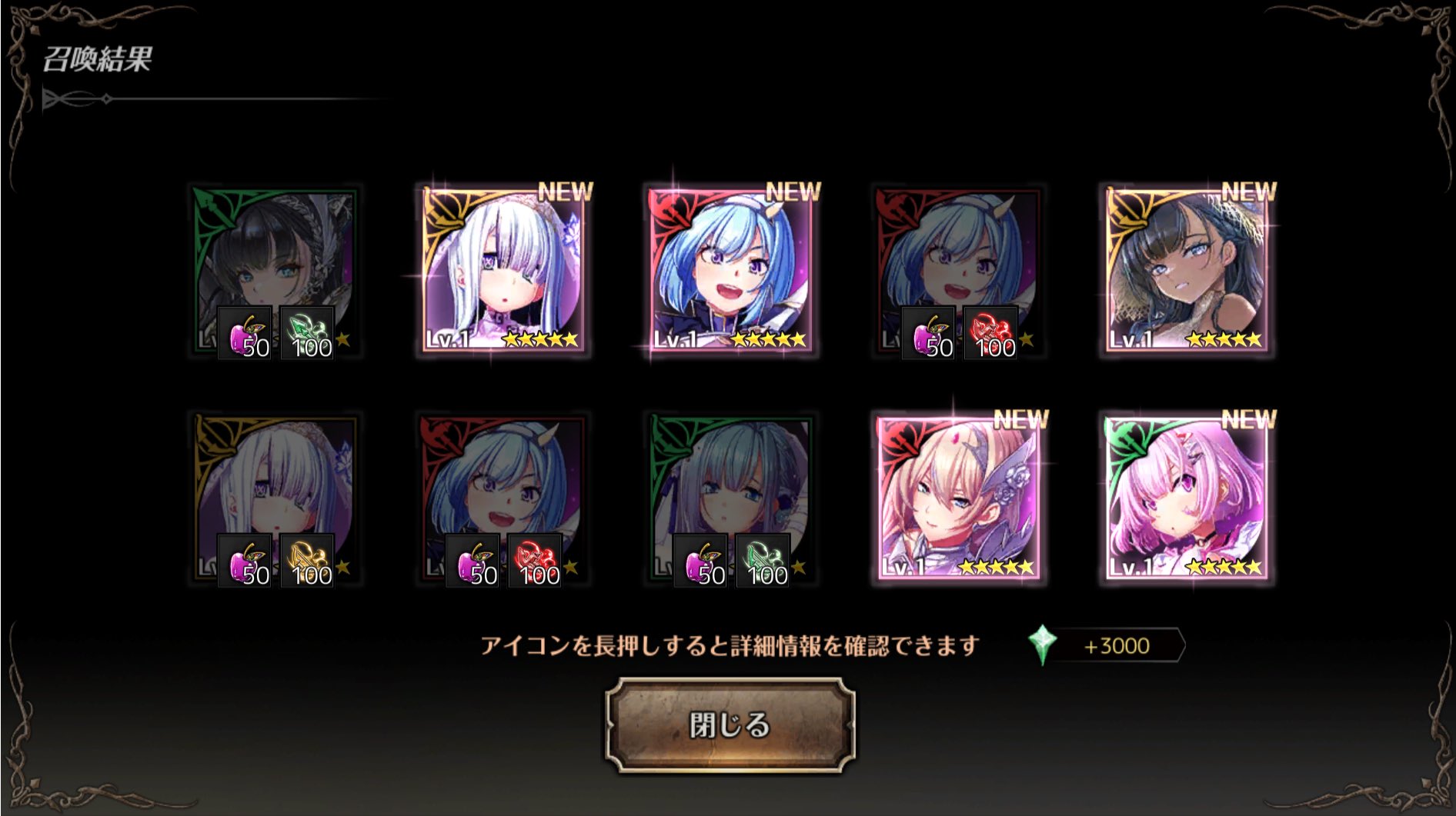This screenshot has height=816, width=1456.
Task: Select the new blue-haired horned five-star card
Action: click(x=730, y=271)
